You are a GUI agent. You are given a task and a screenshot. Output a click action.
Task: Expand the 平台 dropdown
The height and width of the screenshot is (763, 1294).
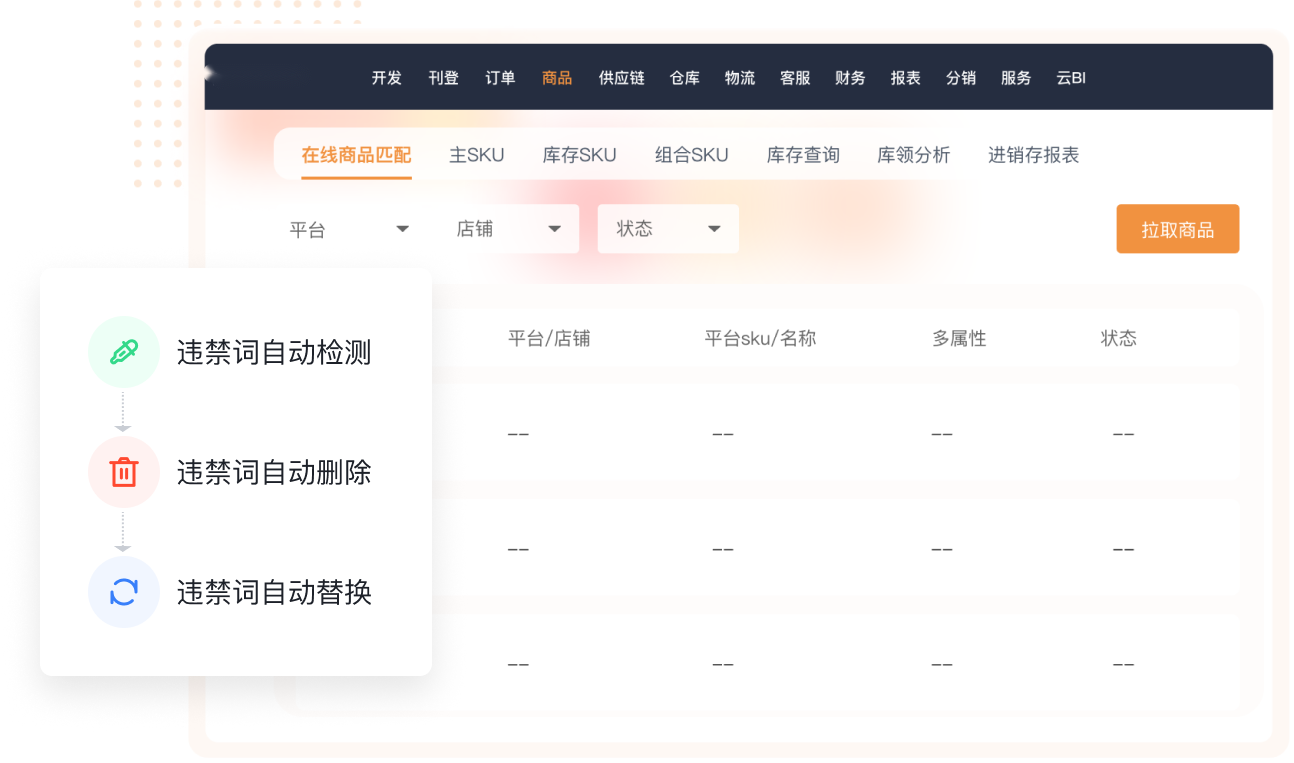click(x=349, y=229)
